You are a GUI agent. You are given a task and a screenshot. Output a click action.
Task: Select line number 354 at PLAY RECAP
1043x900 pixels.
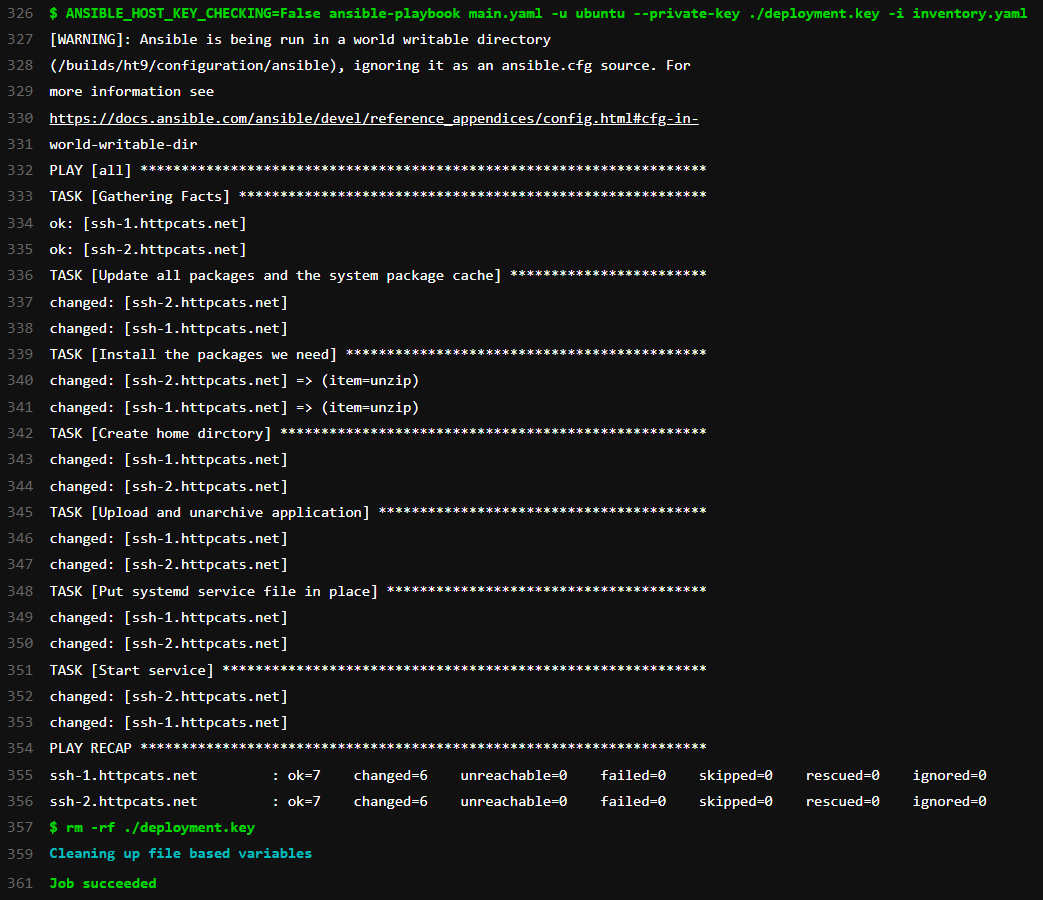click(22, 748)
